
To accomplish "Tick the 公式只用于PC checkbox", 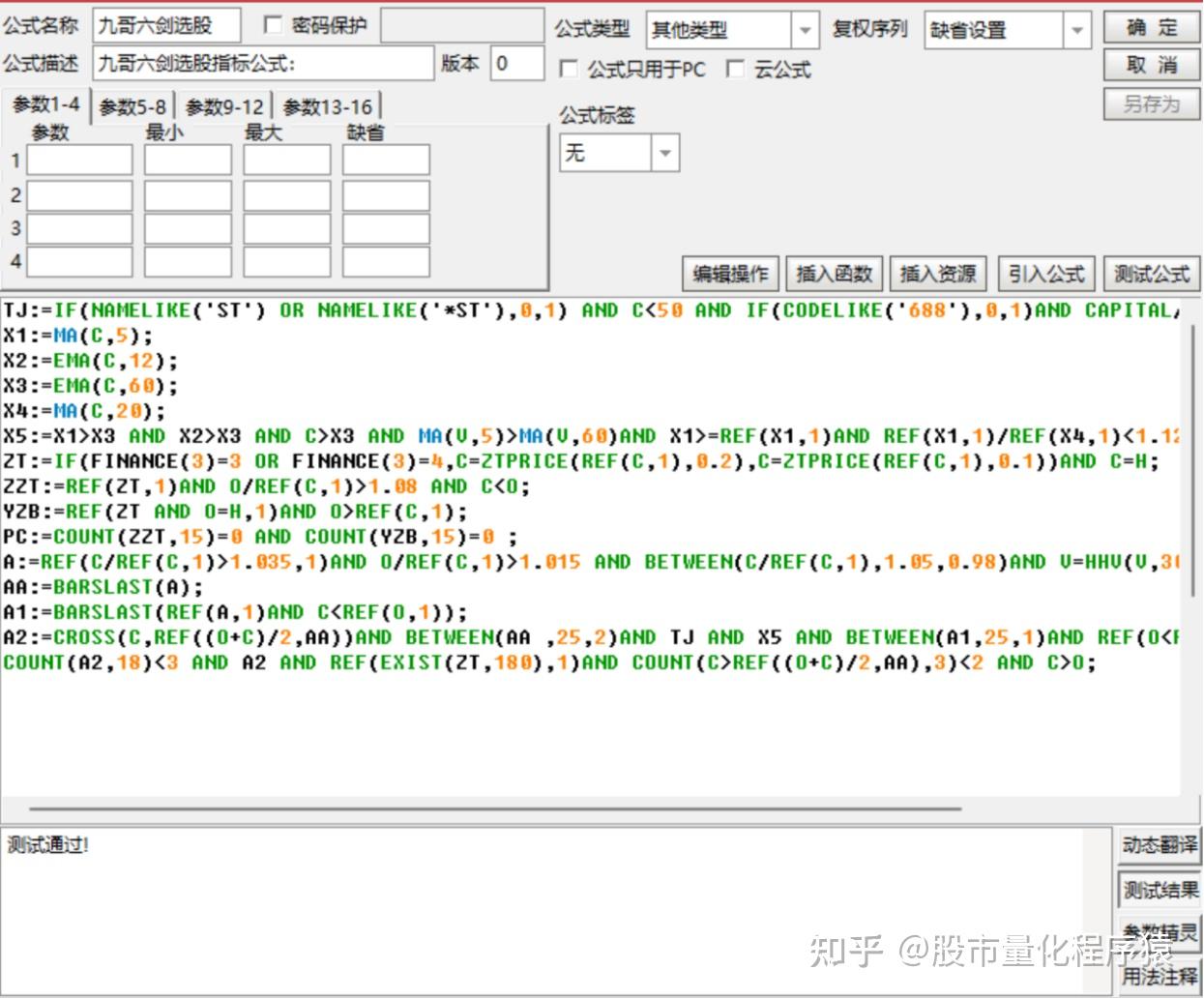I will tap(570, 69).
